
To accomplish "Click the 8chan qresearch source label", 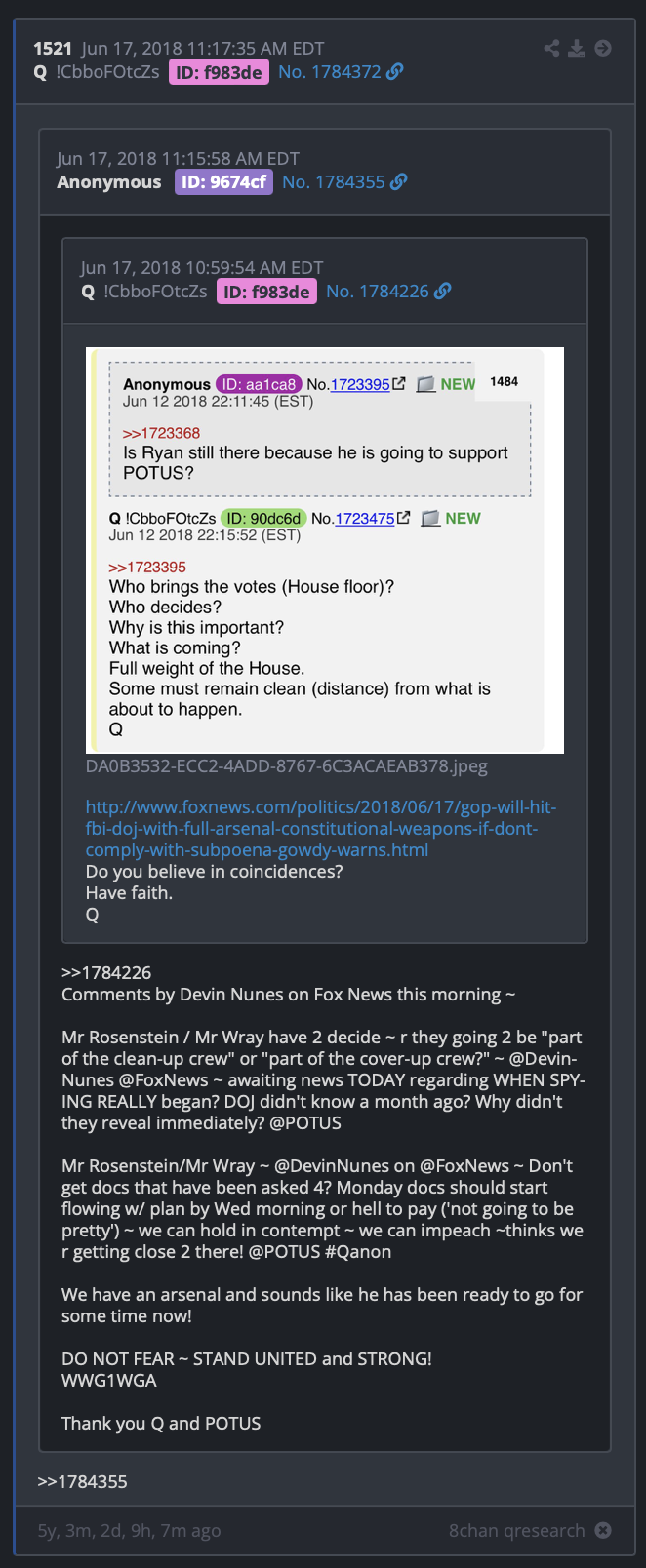I will pyautogui.click(x=517, y=1530).
